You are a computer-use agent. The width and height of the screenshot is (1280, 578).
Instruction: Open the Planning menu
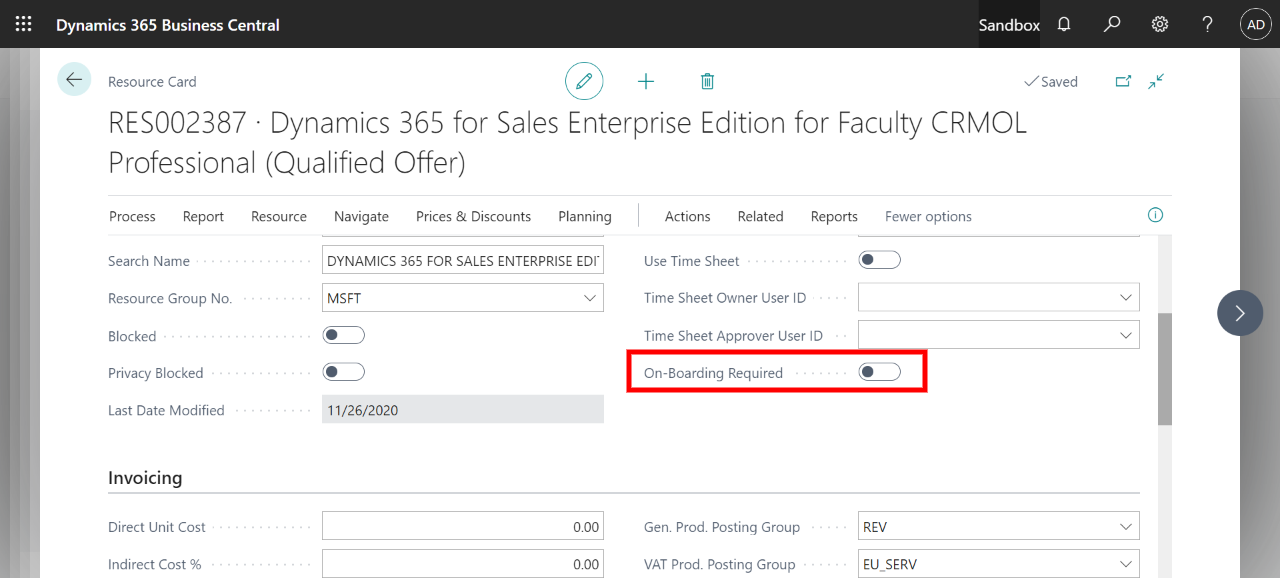click(585, 216)
